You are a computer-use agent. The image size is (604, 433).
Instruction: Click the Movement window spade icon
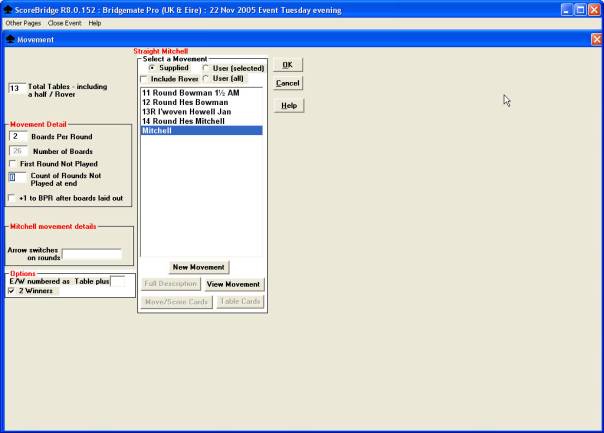pos(10,39)
